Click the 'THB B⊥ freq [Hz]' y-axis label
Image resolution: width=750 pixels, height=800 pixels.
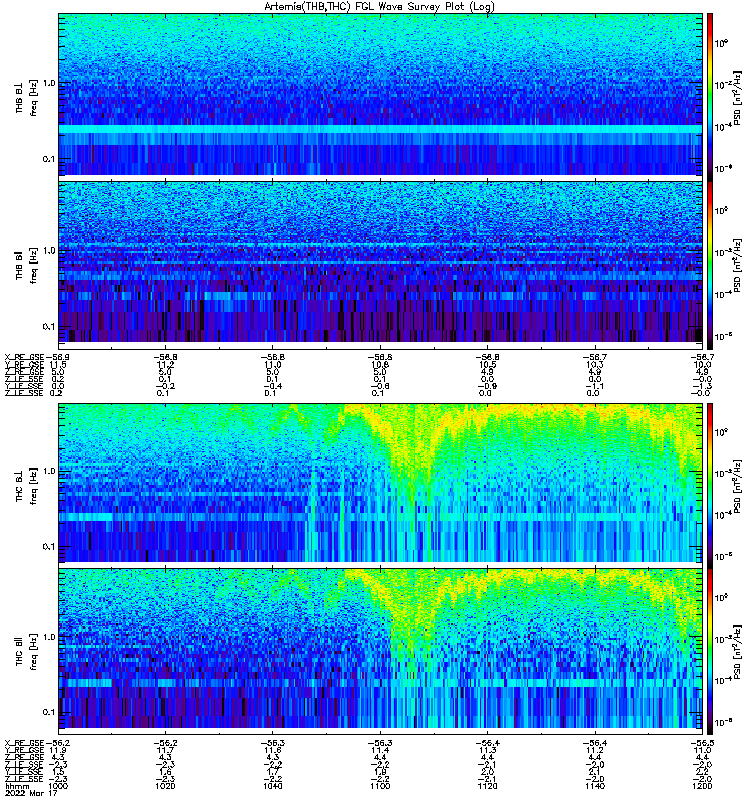26,97
